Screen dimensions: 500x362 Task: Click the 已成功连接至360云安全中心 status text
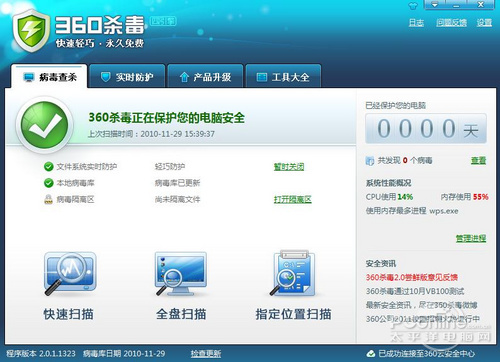[x=427, y=354]
